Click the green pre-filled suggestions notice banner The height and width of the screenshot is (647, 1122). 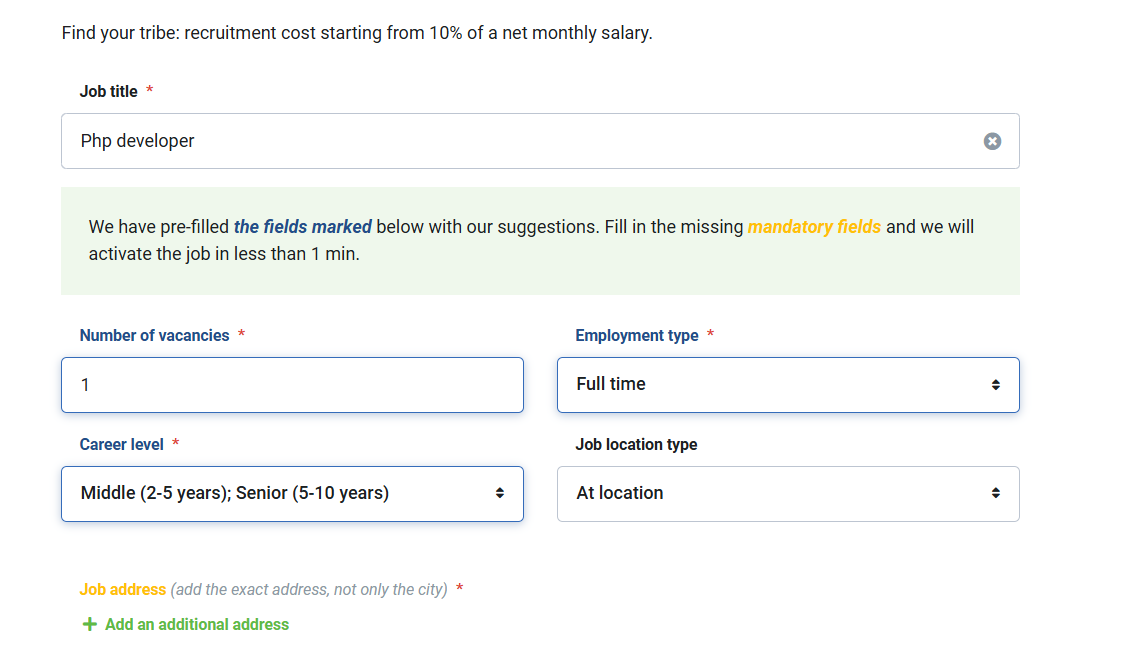pyautogui.click(x=540, y=241)
